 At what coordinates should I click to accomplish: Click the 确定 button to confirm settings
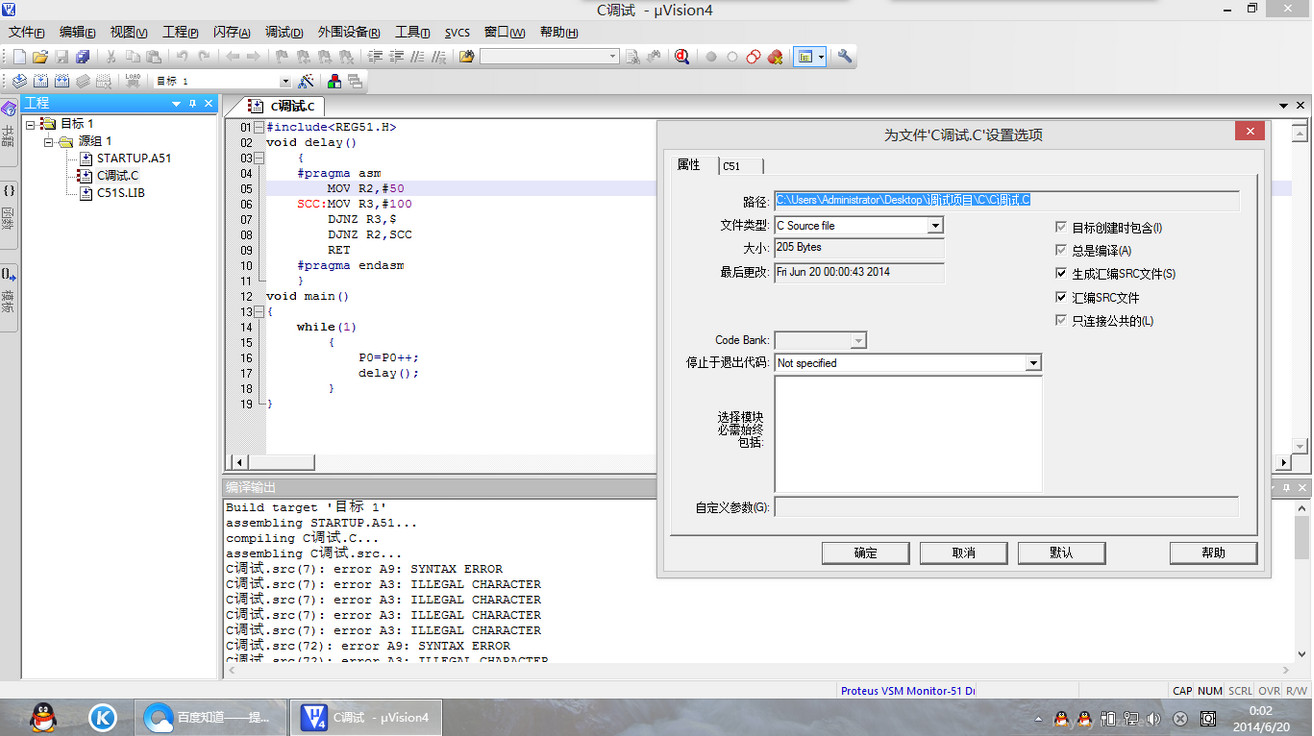click(865, 552)
